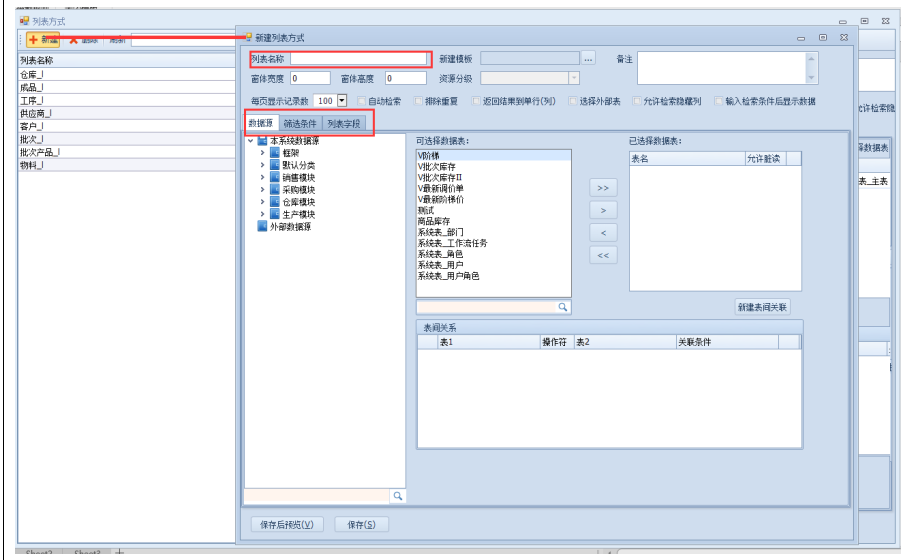910x560 pixels.
Task: Click the << move-all-left button
Action: coord(603,255)
